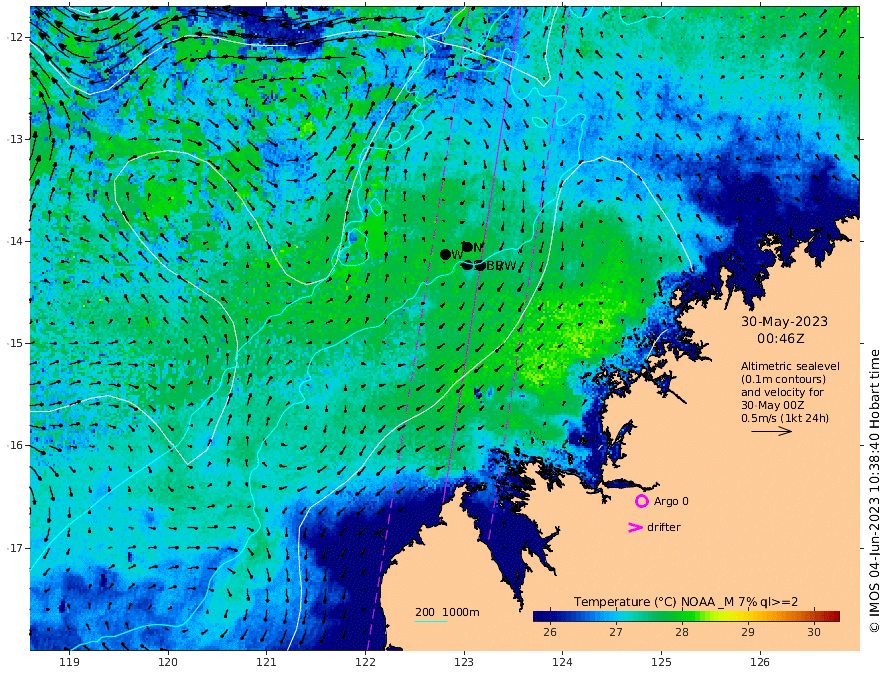
Task: Click longitude axis label 123
Action: [464, 663]
